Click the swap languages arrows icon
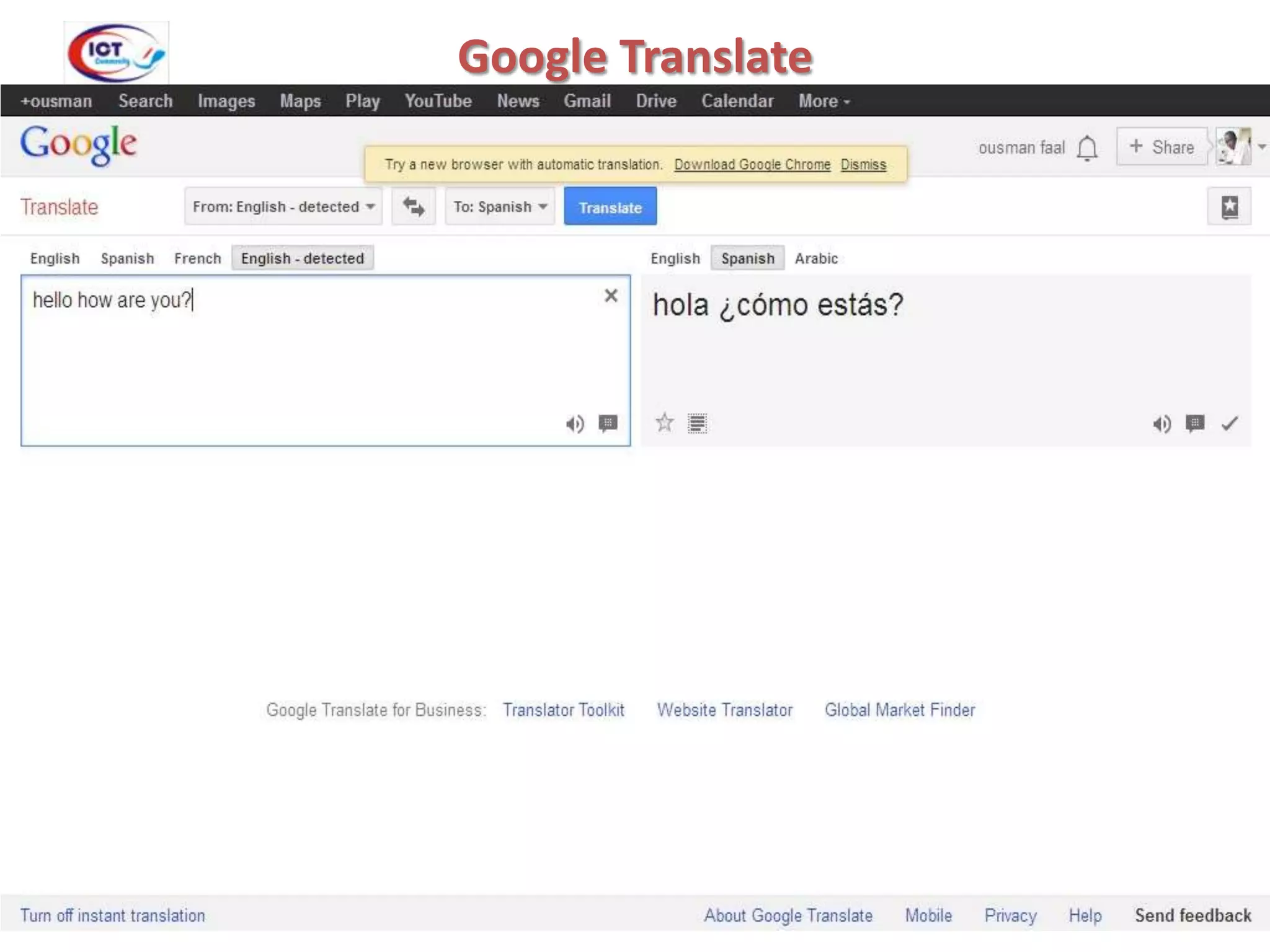Viewport: 1270px width, 952px height. pyautogui.click(x=414, y=206)
